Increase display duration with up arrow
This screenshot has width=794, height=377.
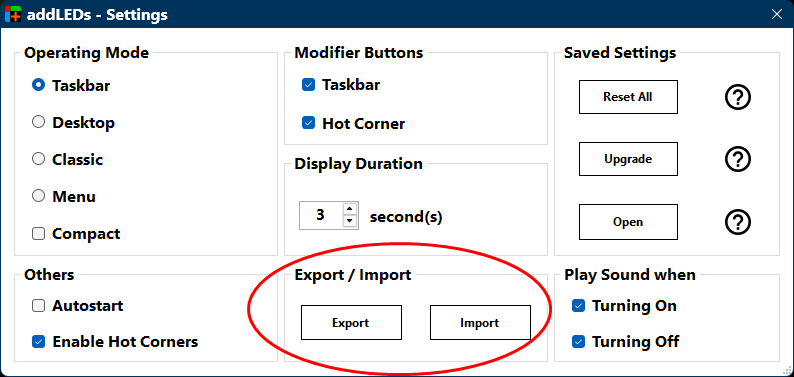tap(350, 209)
